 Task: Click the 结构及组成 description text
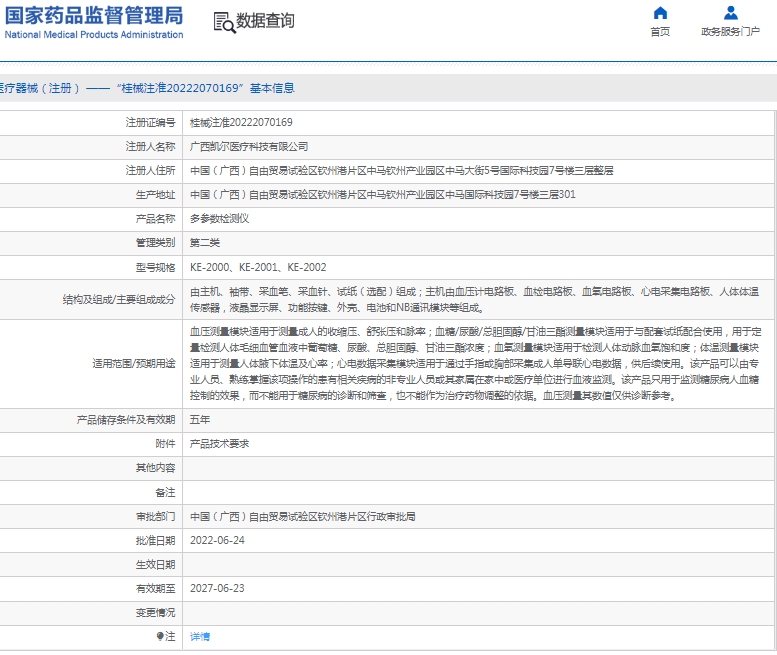[x=475, y=299]
